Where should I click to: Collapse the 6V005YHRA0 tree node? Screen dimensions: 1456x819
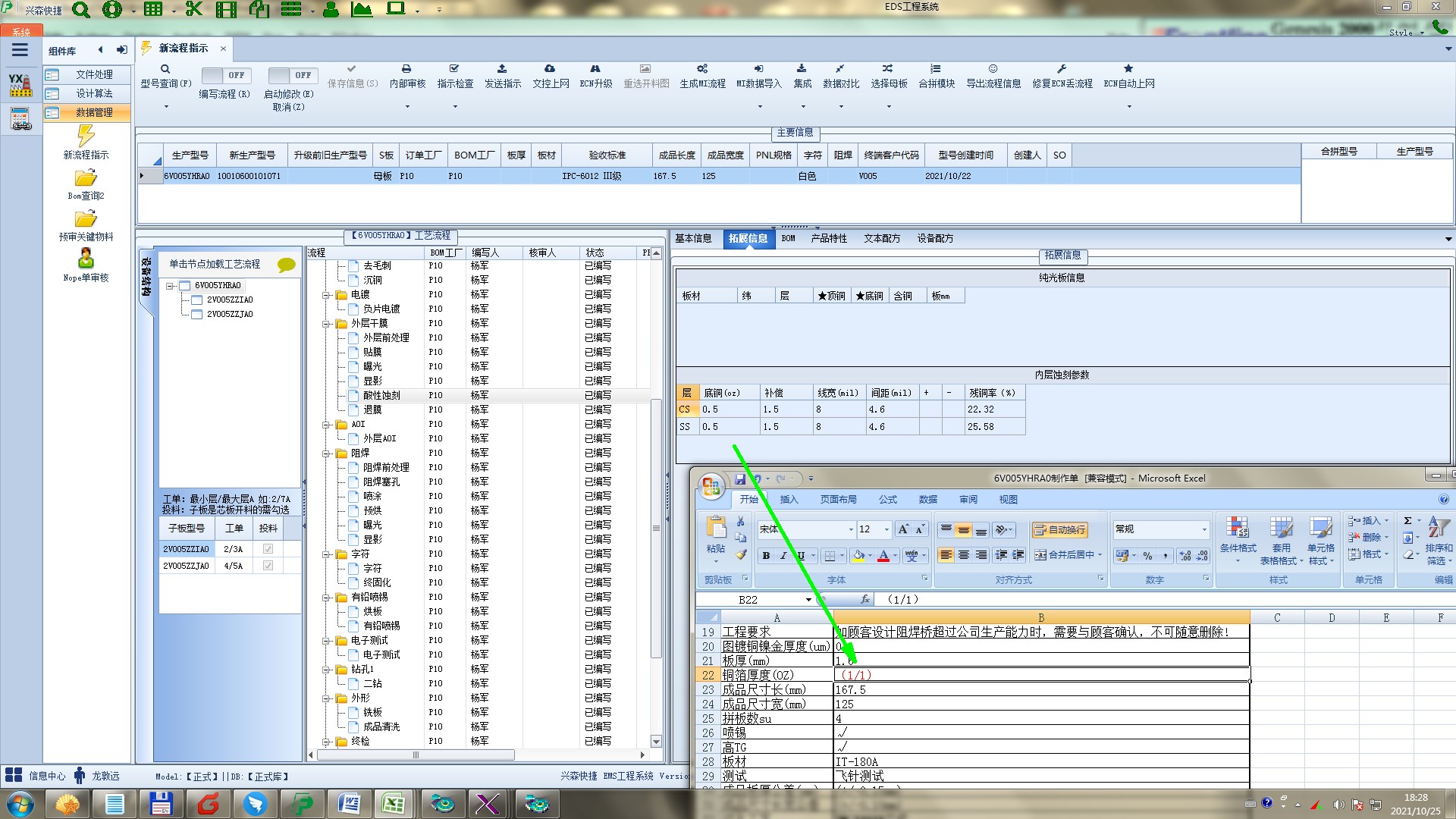[171, 286]
